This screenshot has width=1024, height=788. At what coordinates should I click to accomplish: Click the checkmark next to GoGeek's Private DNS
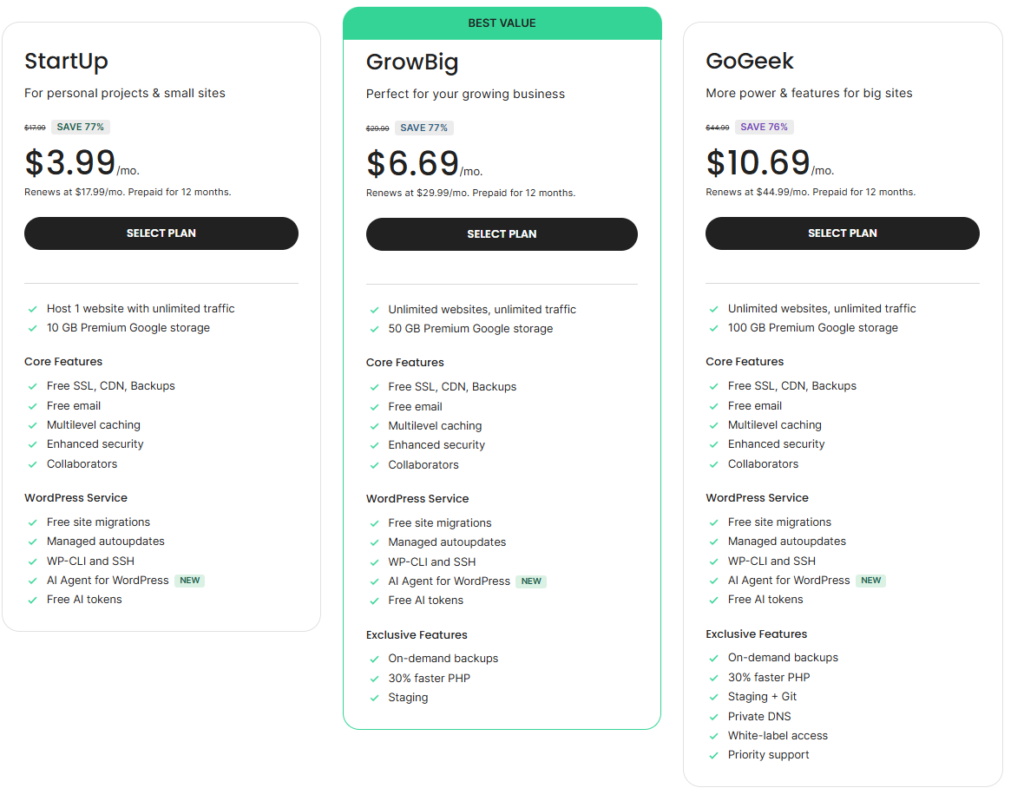tap(713, 716)
